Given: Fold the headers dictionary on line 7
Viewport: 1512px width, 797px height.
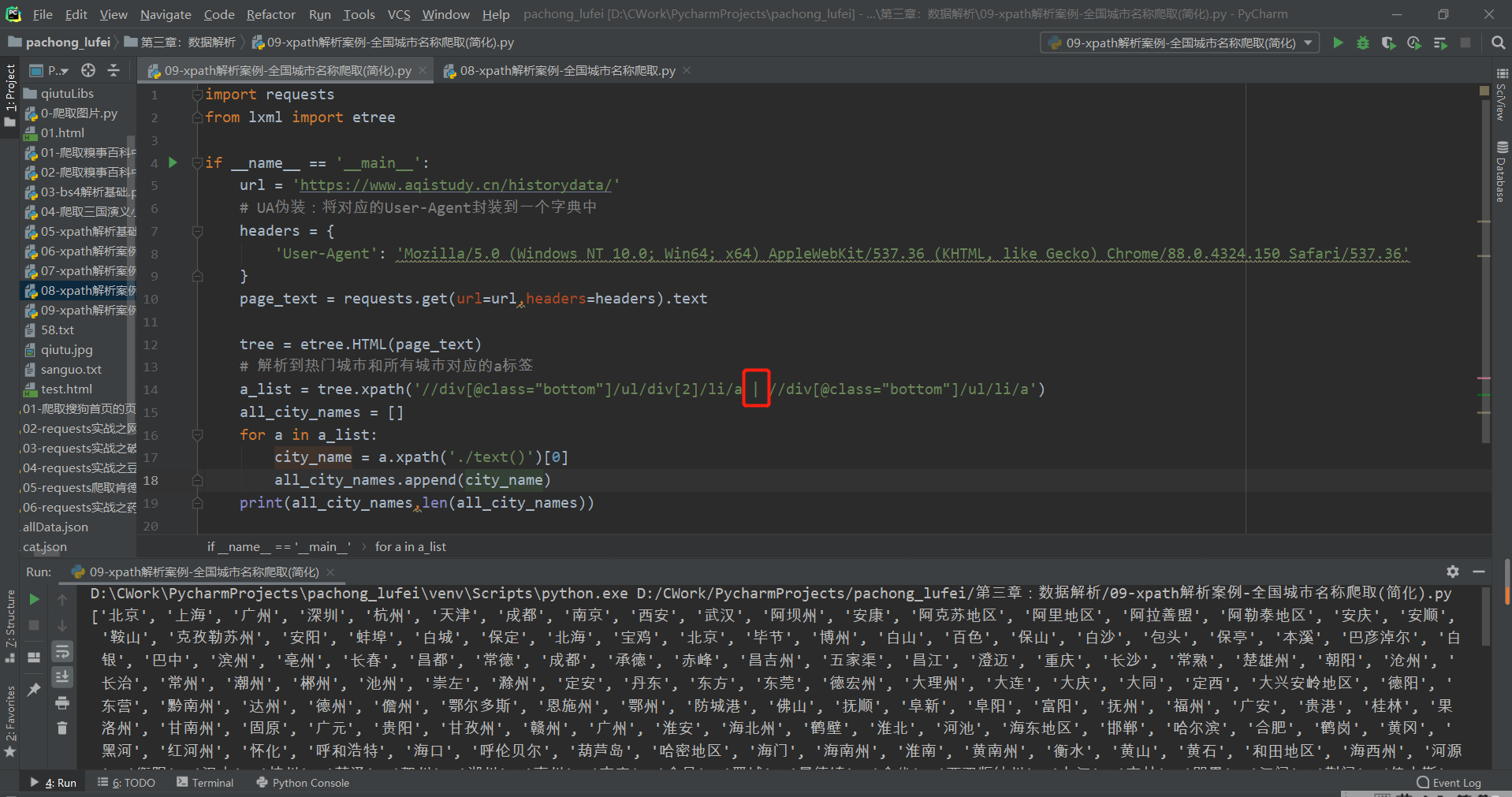Looking at the screenshot, I should point(197,231).
